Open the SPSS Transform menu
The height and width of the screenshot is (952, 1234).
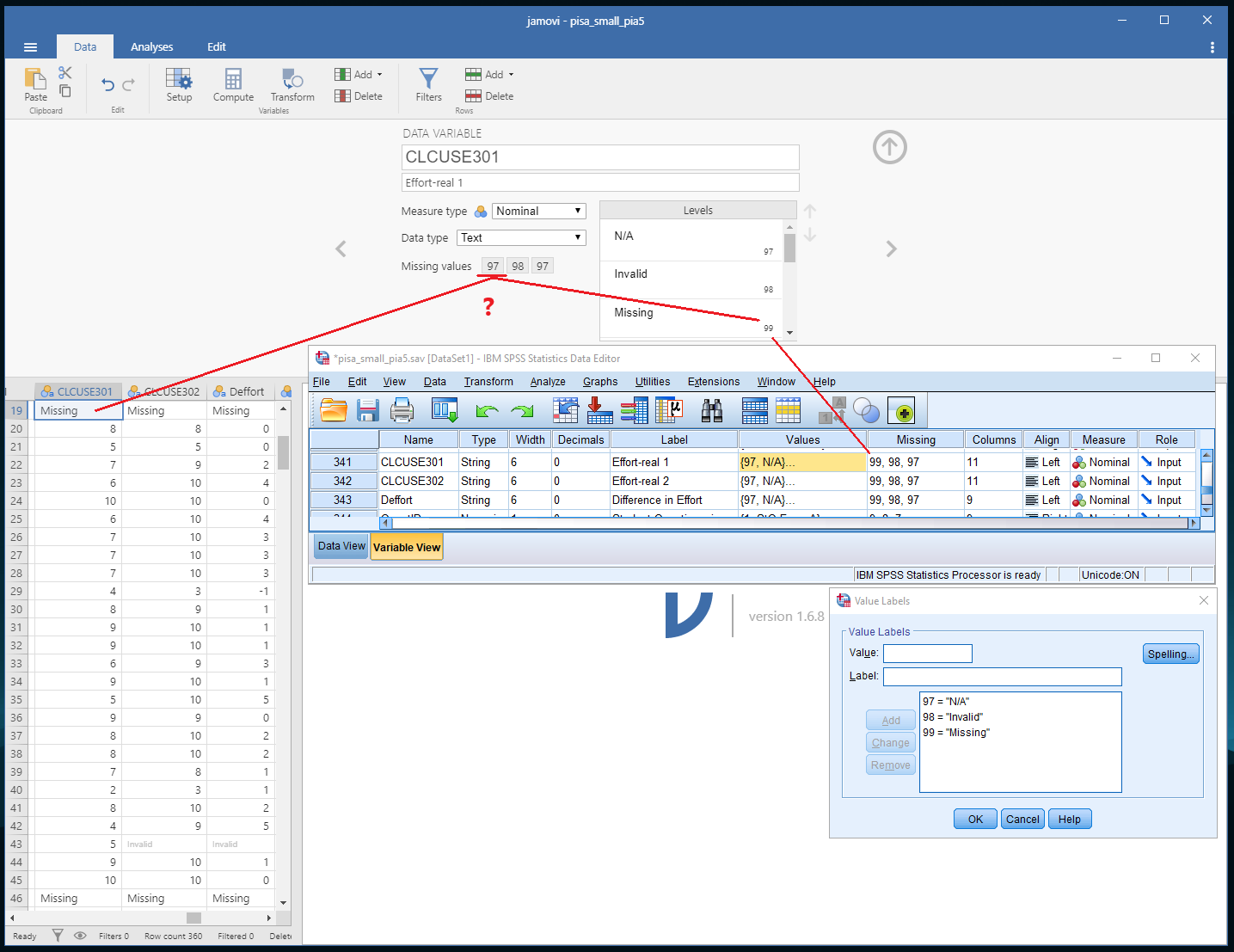(x=488, y=381)
